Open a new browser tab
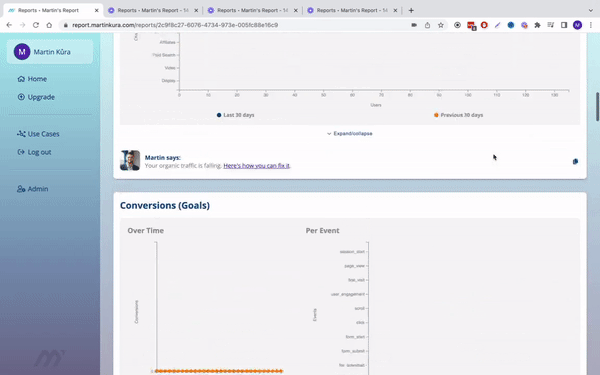 click(x=411, y=10)
